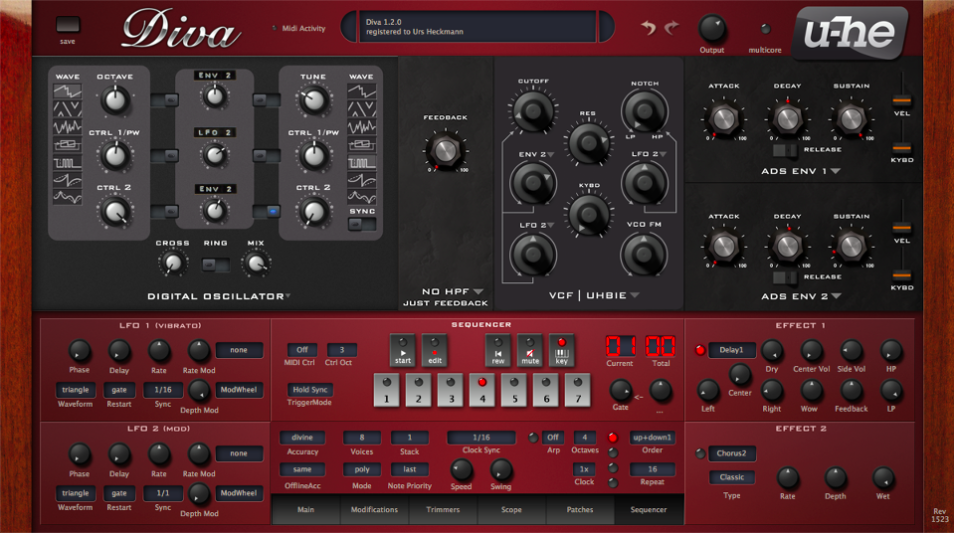Select sequencer step 7
The width and height of the screenshot is (954, 533).
pos(577,390)
